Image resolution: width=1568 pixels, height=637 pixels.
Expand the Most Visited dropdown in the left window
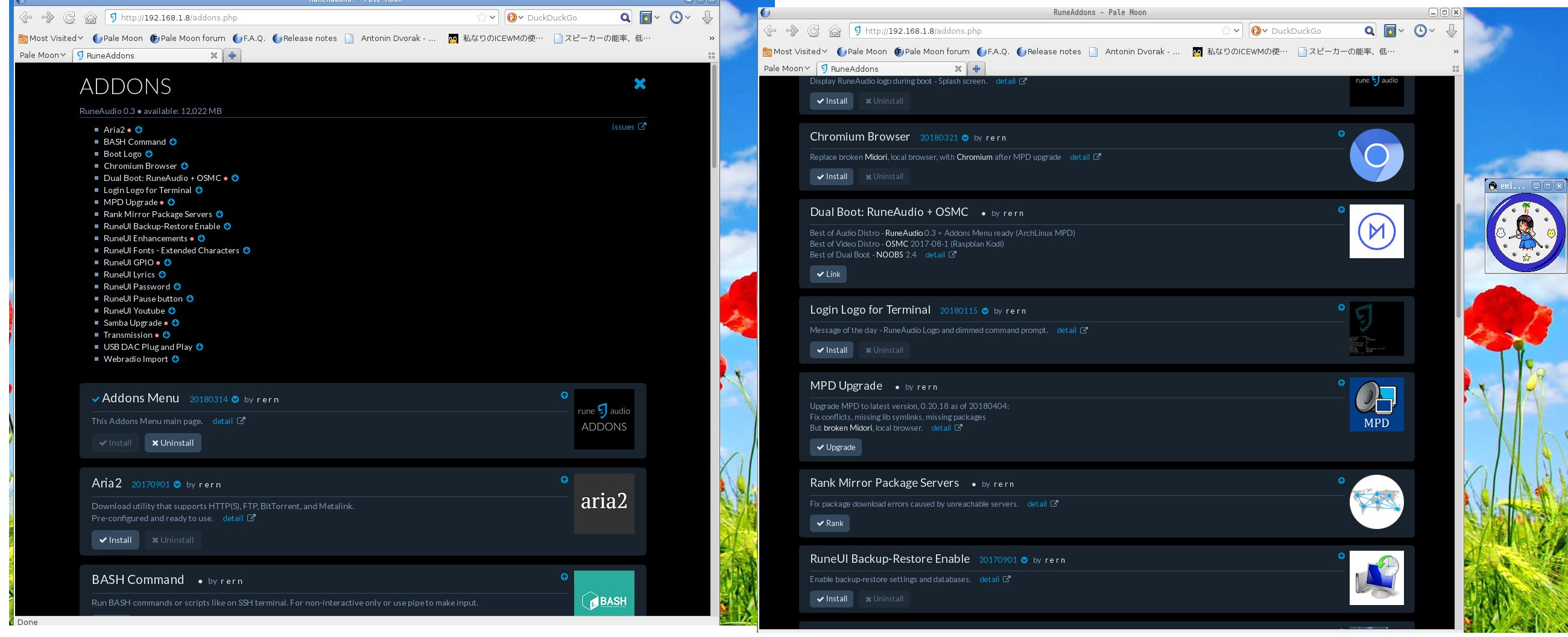(51, 39)
